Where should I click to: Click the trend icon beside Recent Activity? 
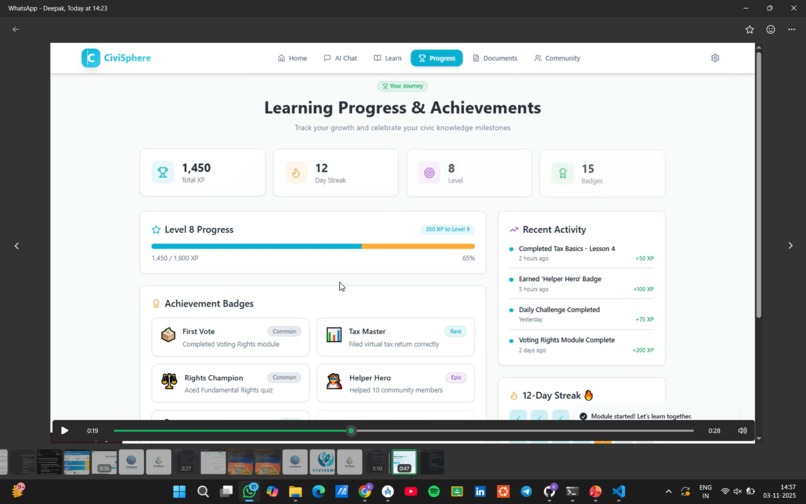click(x=514, y=230)
